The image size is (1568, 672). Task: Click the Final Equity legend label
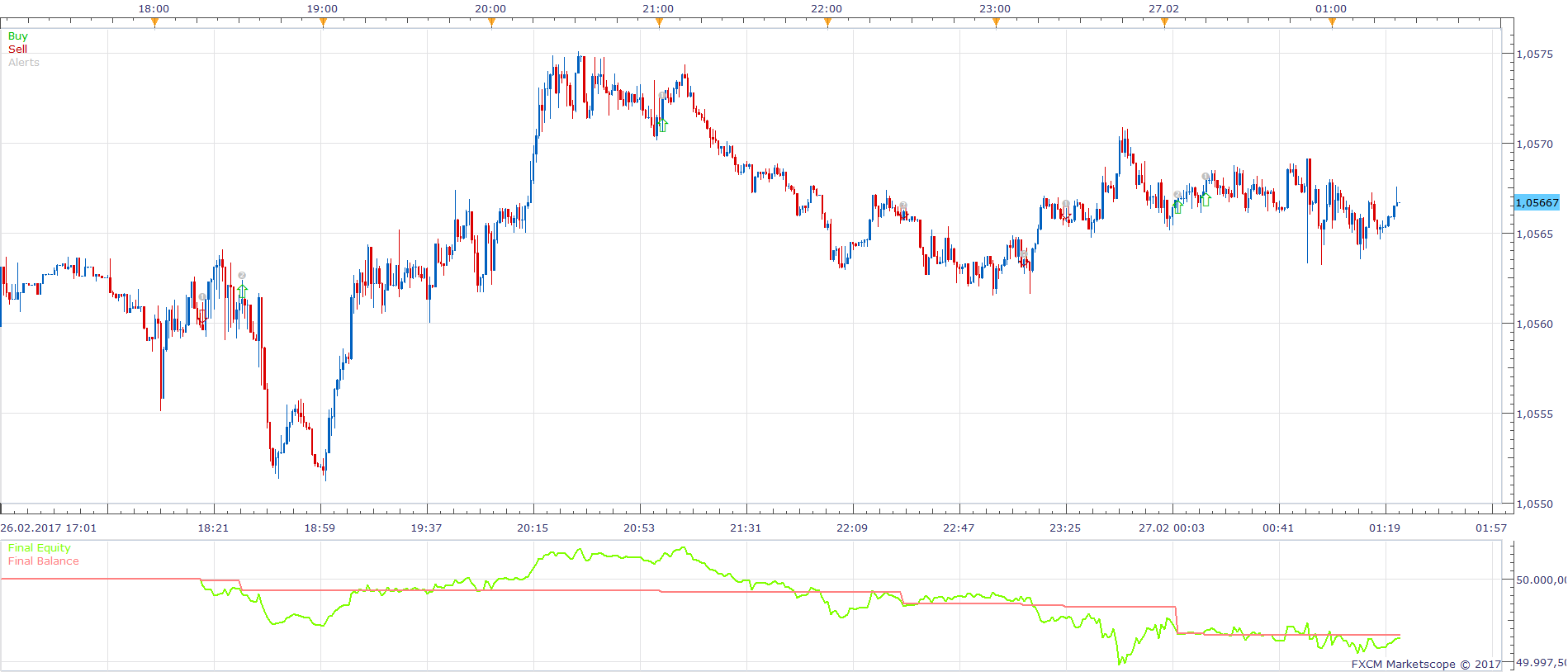[x=39, y=548]
